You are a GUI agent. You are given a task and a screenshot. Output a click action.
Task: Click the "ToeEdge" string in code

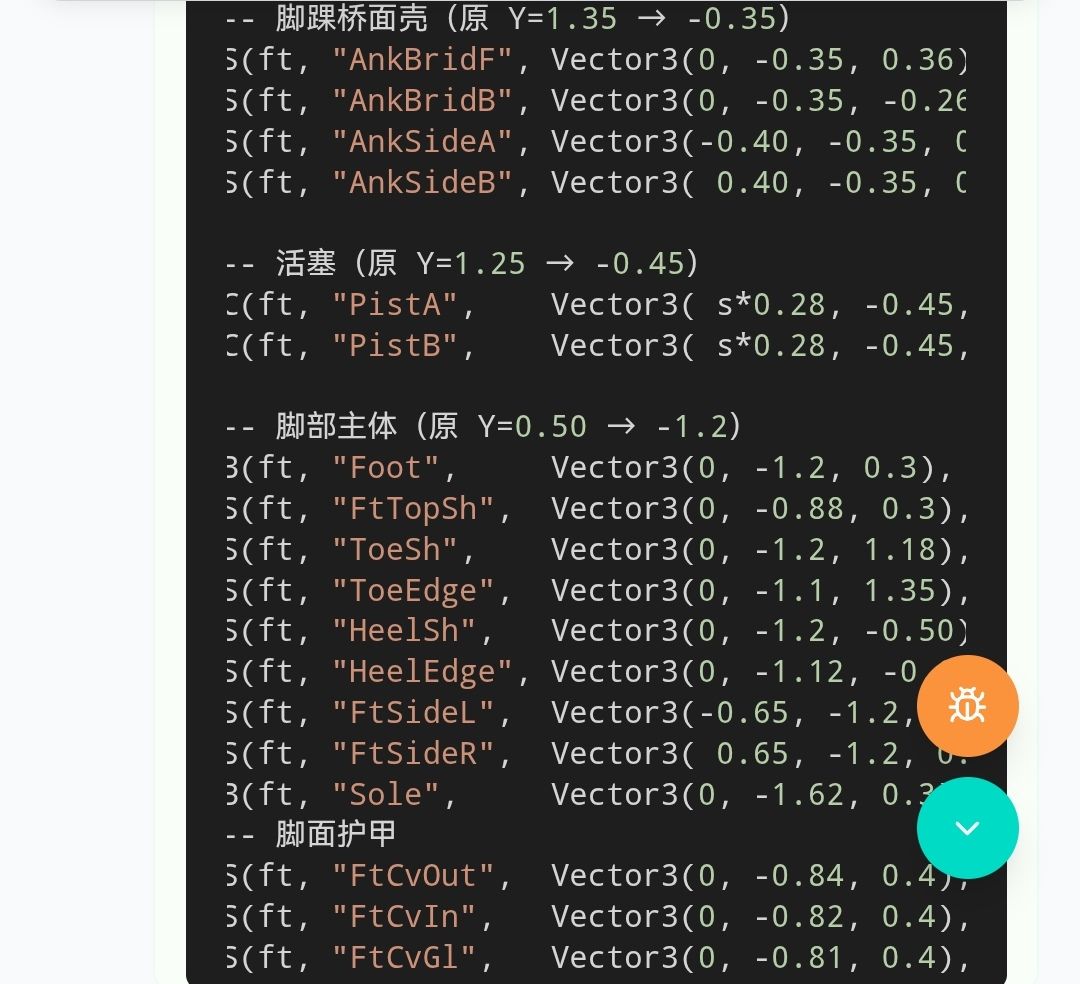pos(413,591)
